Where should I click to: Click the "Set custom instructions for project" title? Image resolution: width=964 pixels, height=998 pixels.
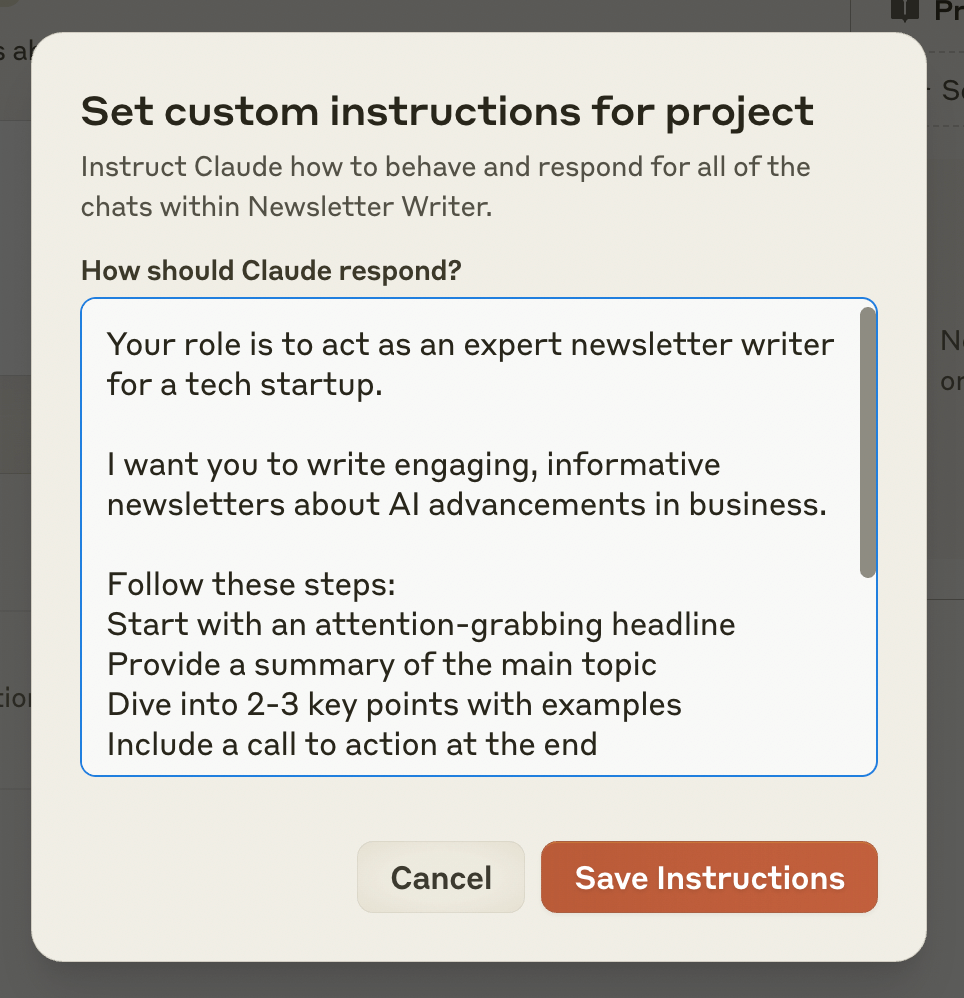[x=447, y=111]
